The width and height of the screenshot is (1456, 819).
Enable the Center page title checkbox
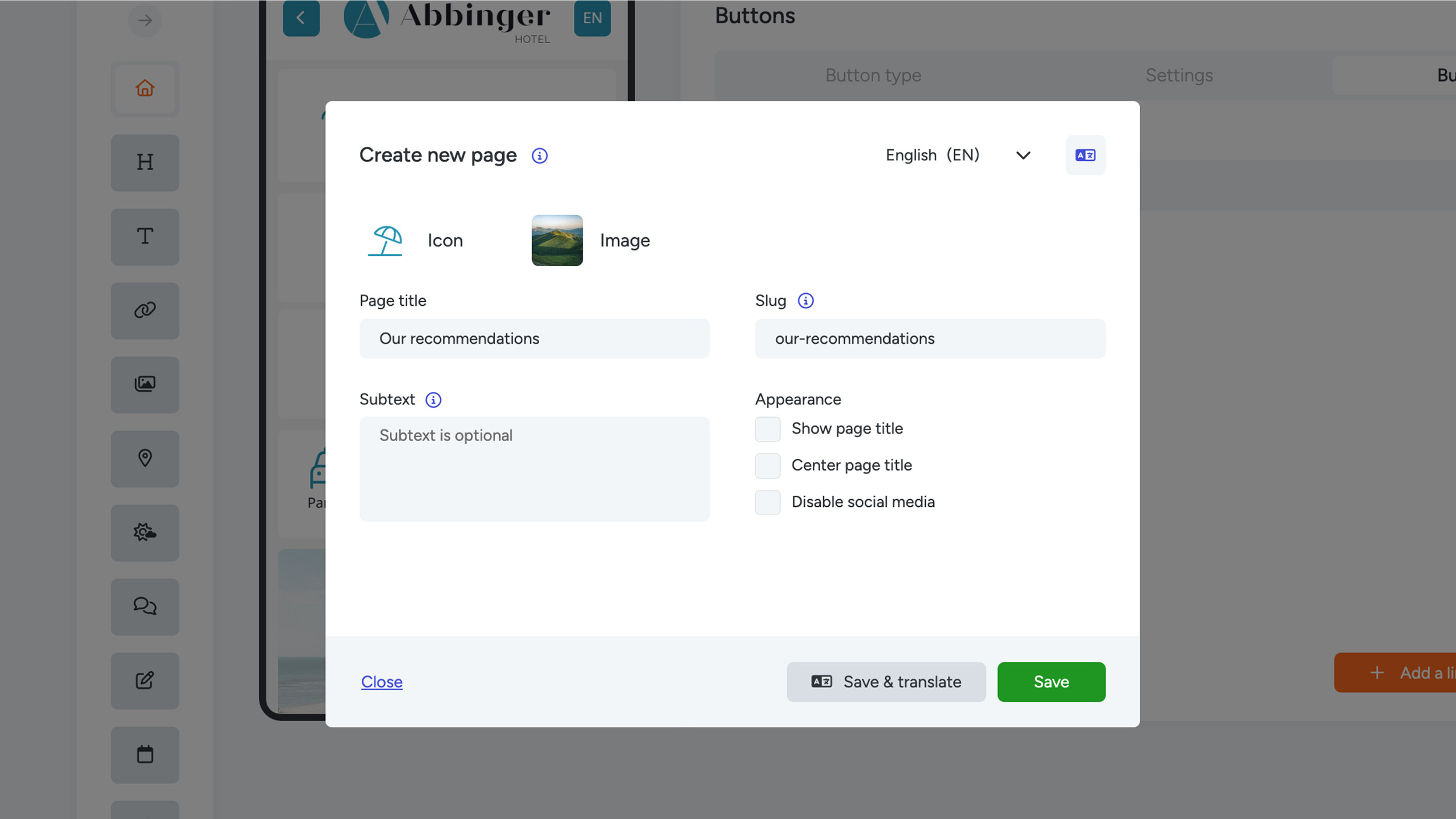click(767, 465)
